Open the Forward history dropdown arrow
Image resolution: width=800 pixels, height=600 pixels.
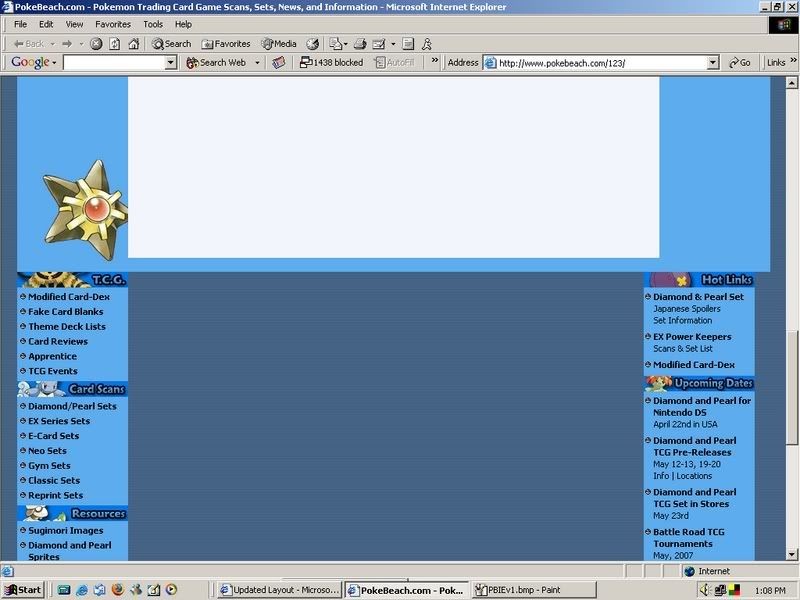tap(81, 44)
